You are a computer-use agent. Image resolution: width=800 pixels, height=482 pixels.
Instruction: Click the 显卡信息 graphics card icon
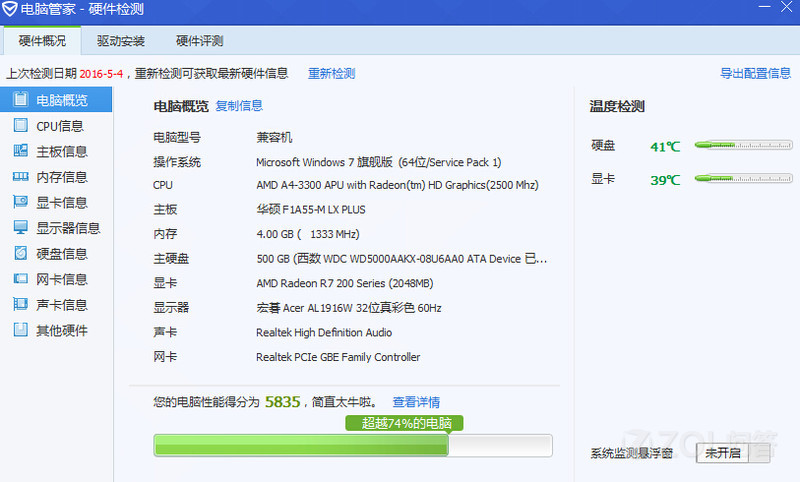20,202
